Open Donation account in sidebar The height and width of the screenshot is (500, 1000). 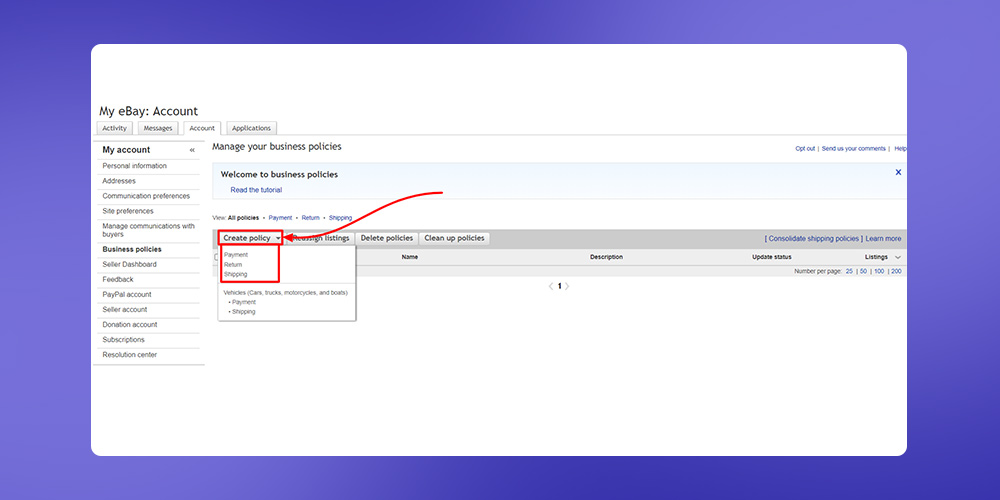click(x=130, y=325)
